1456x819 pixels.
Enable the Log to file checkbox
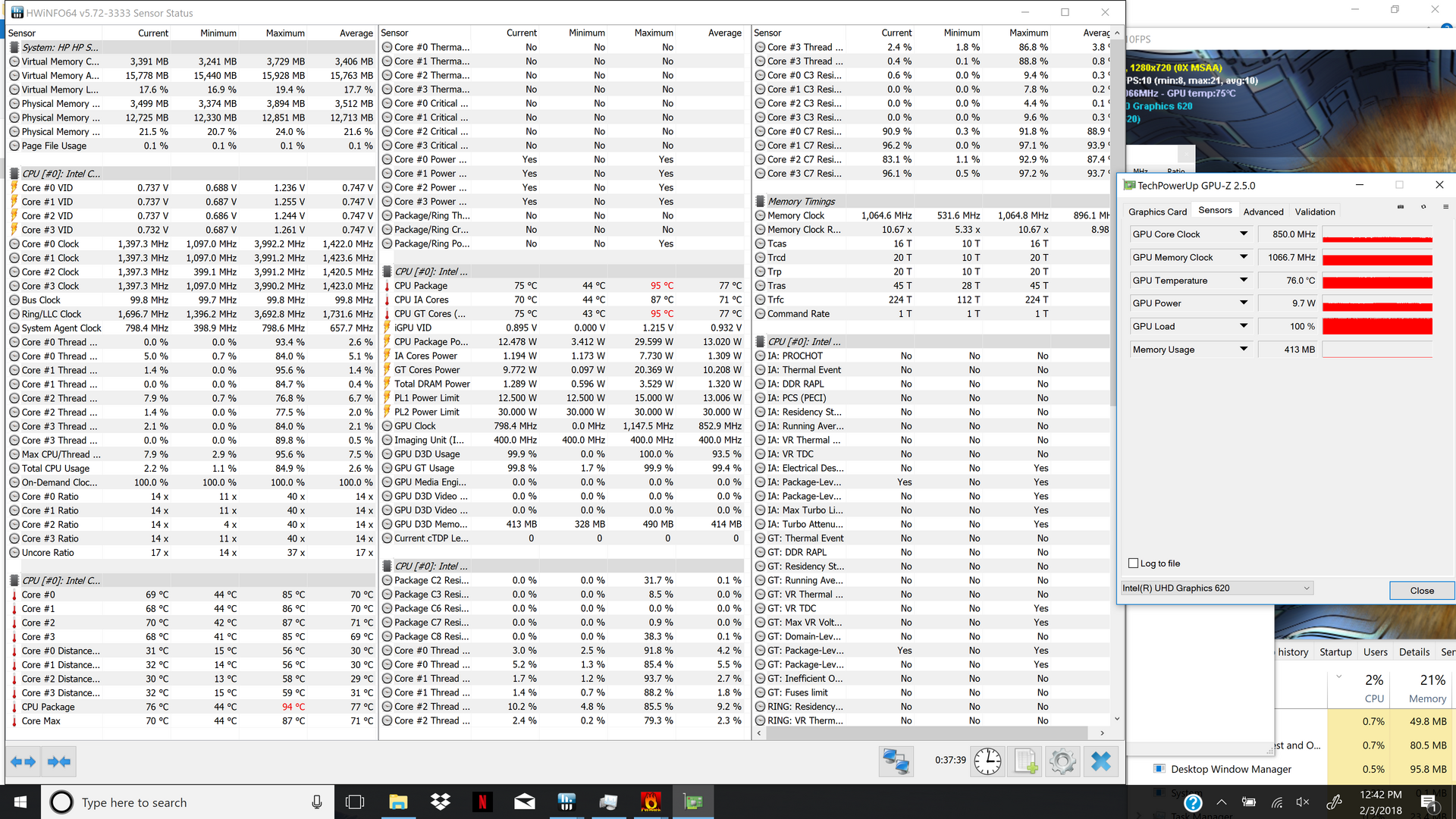click(1134, 563)
